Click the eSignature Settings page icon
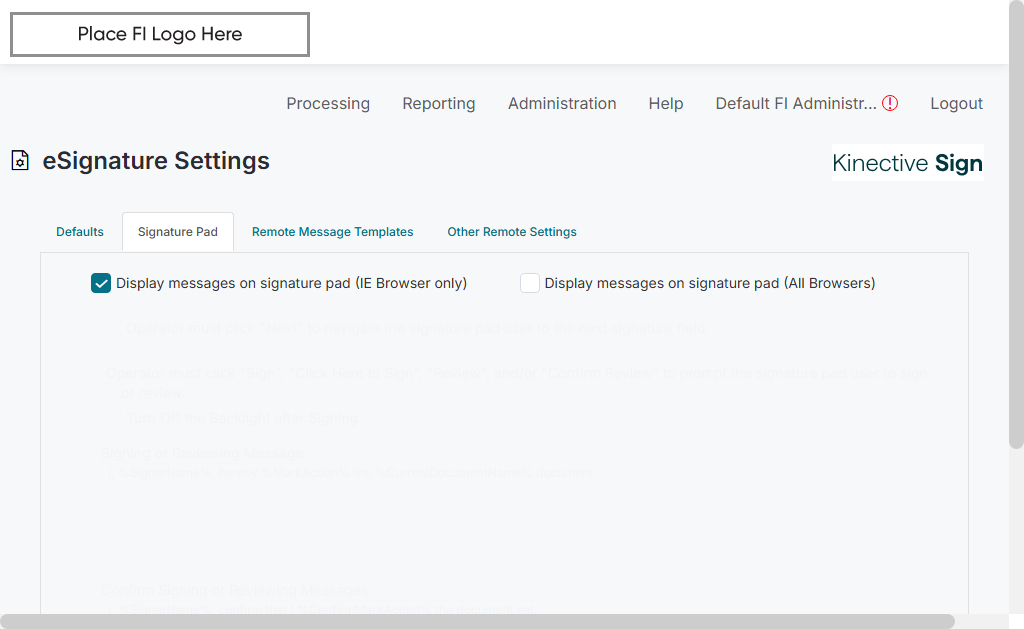This screenshot has width=1024, height=629. (x=20, y=161)
